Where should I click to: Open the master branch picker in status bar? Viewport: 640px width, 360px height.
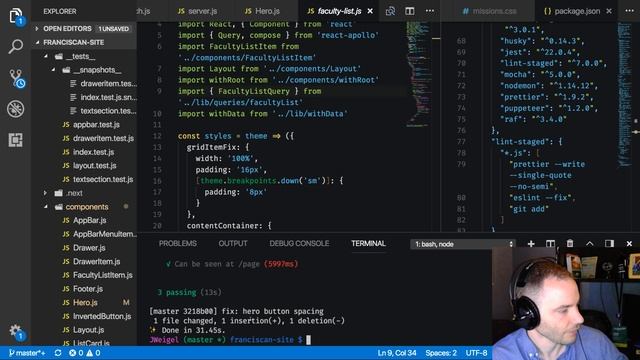[x=27, y=353]
